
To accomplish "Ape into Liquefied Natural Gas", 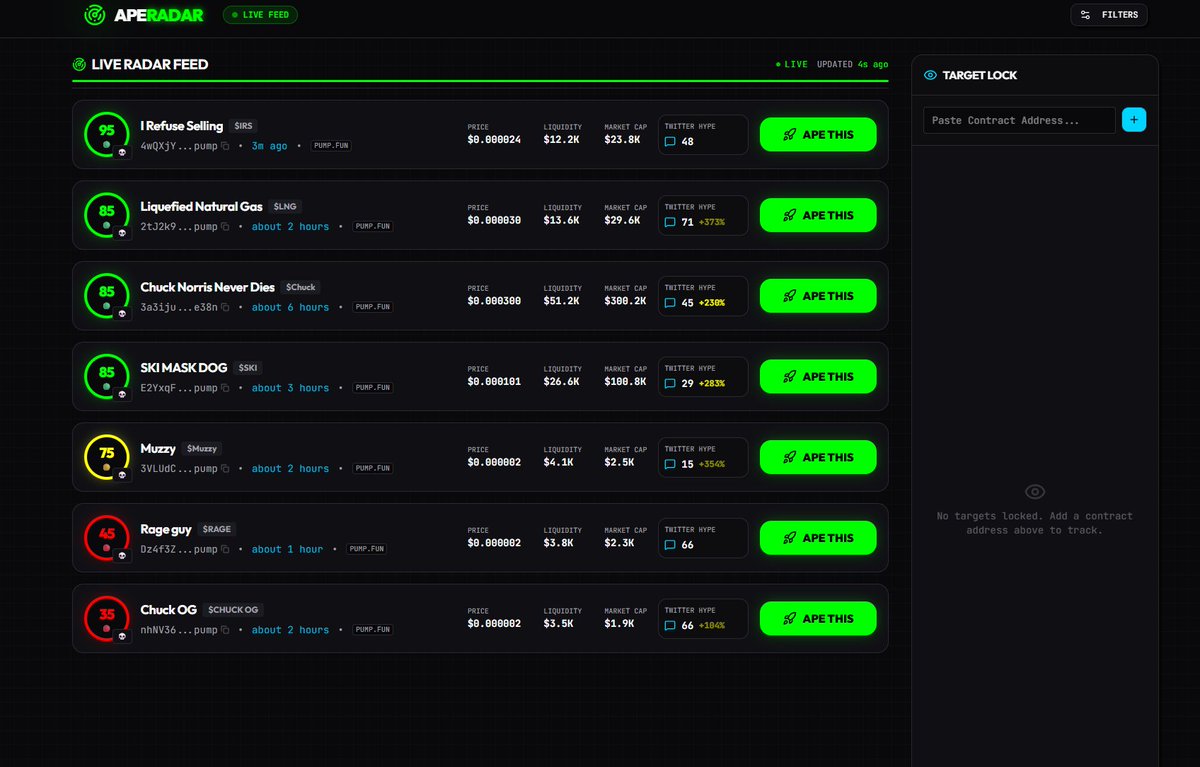I will 818,215.
